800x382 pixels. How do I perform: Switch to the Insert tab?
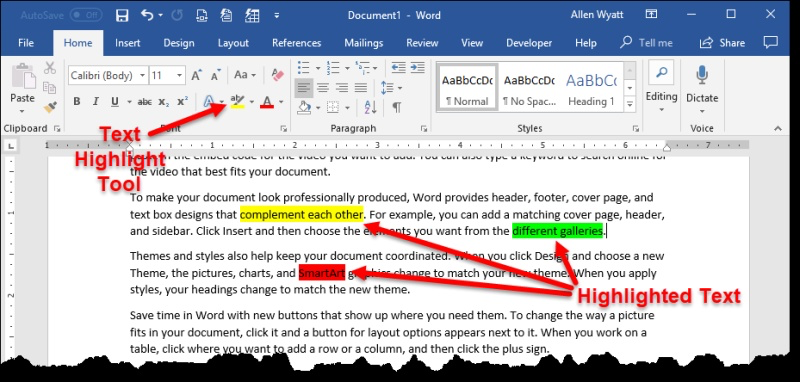coord(128,43)
